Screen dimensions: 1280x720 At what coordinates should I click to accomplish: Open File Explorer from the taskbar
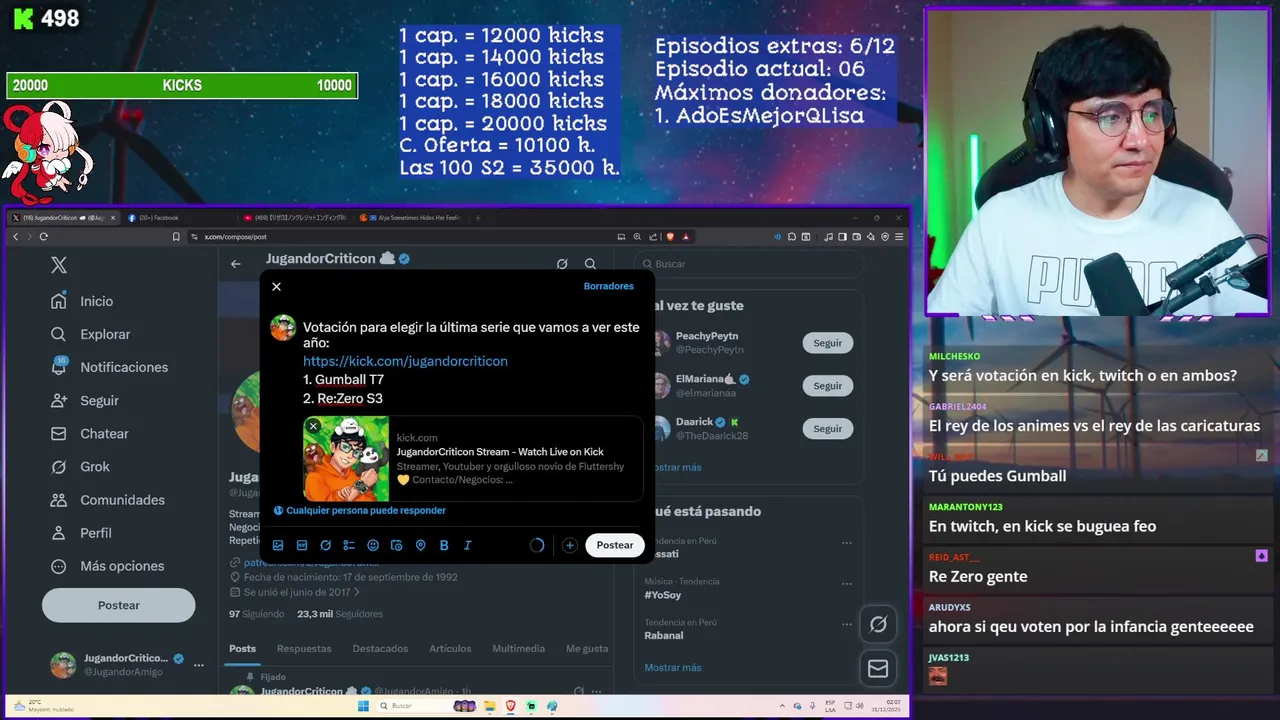click(491, 706)
